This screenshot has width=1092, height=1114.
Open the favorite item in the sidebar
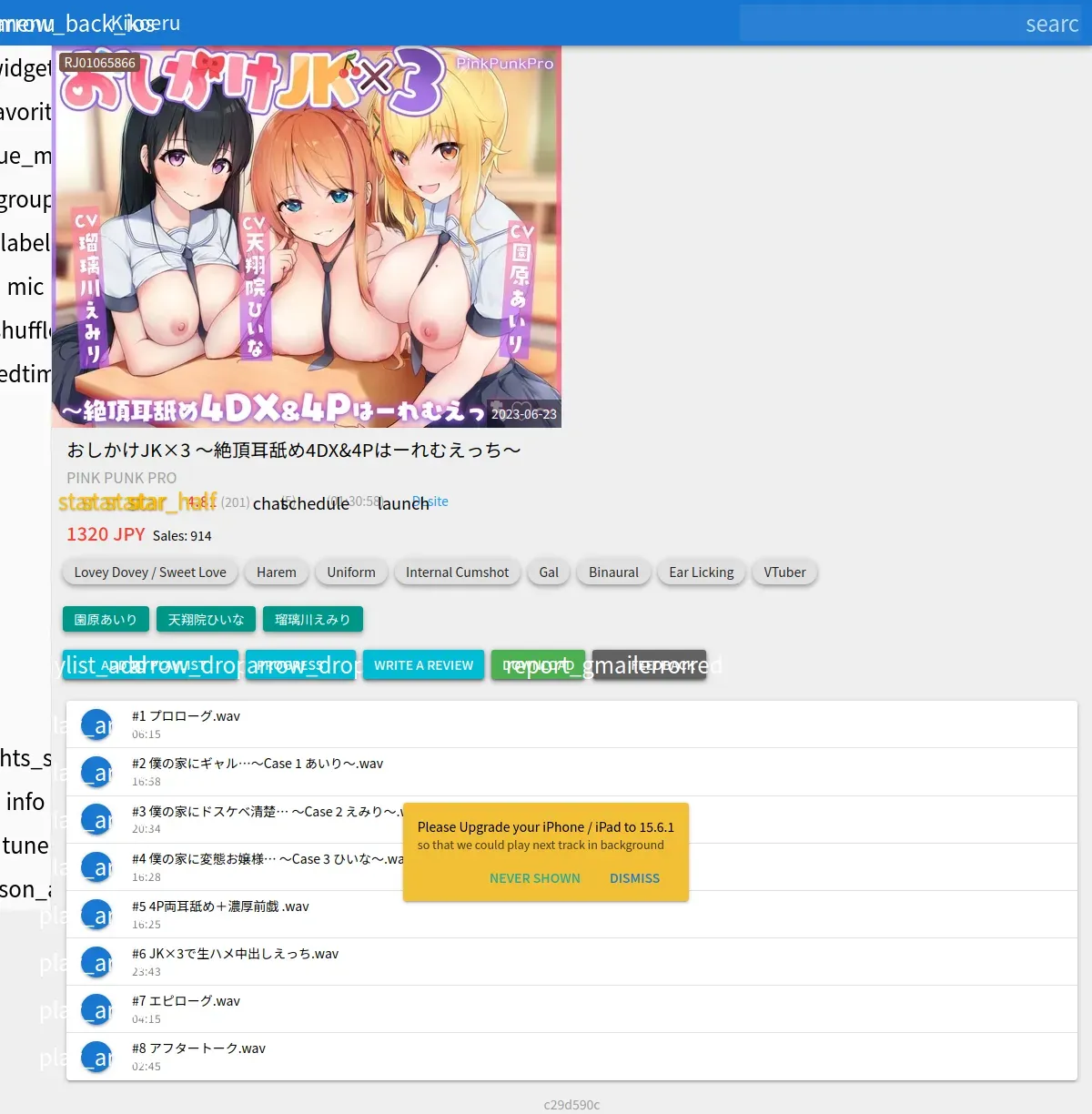[25, 112]
